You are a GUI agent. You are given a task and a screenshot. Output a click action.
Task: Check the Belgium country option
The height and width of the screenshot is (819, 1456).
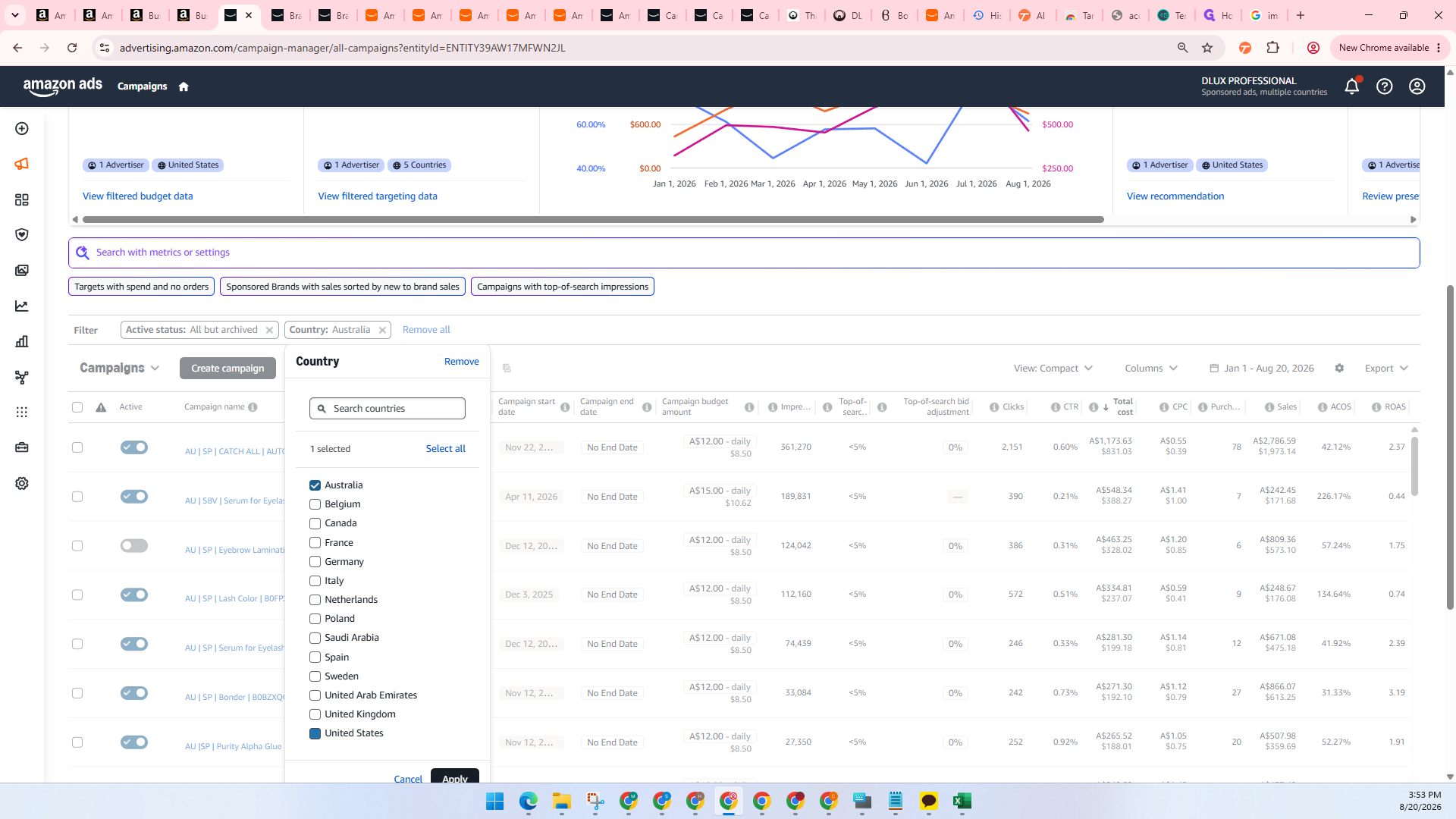click(315, 504)
